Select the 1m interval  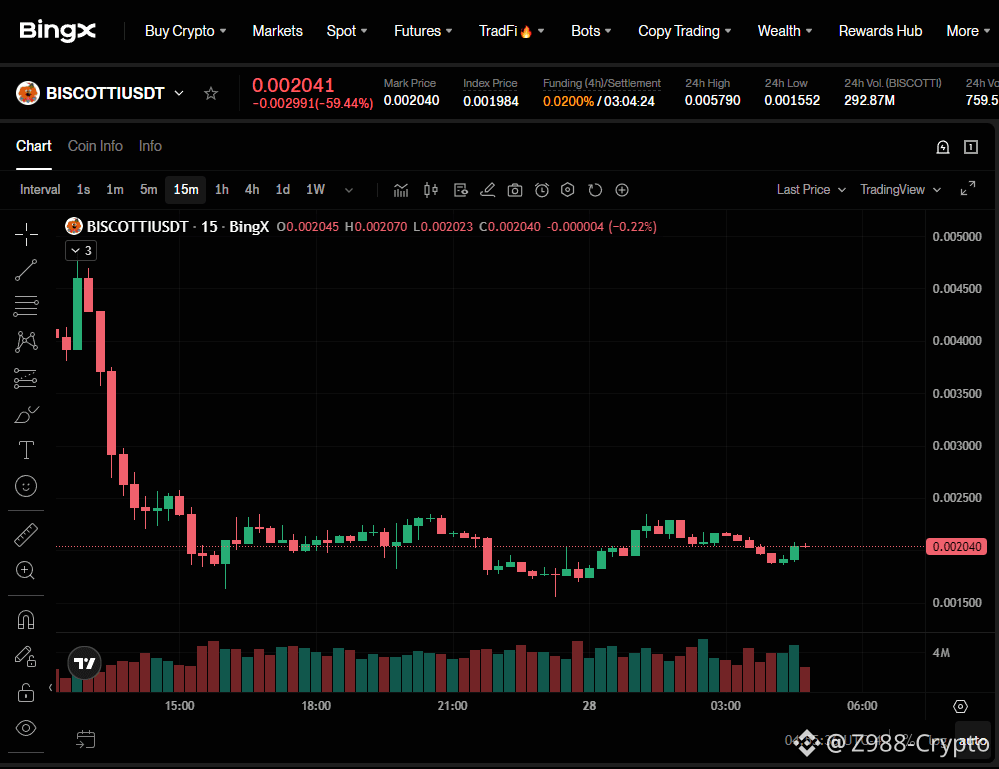pos(115,189)
